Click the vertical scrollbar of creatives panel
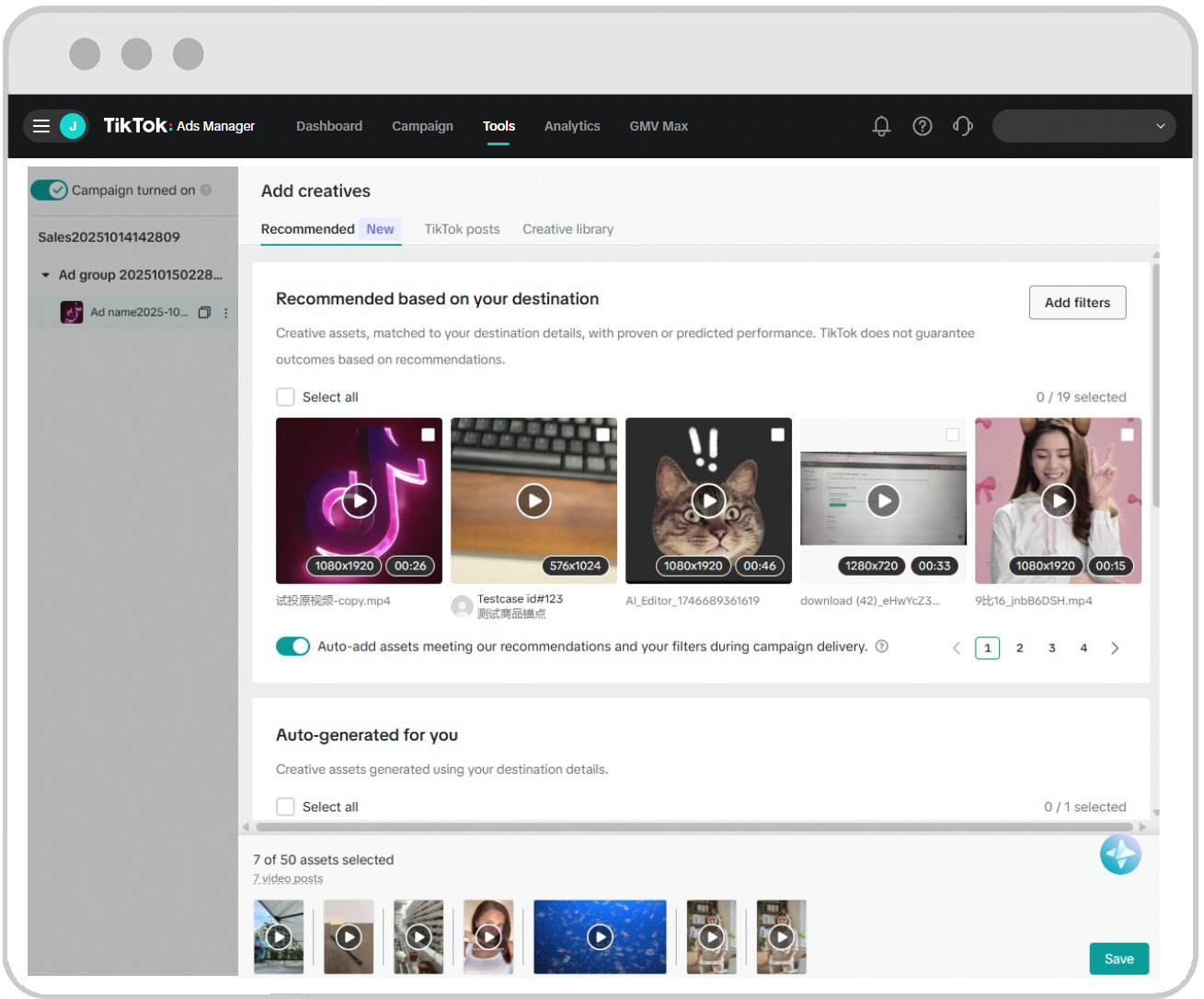Screen dimensions: 1204x999 [x=1156, y=386]
